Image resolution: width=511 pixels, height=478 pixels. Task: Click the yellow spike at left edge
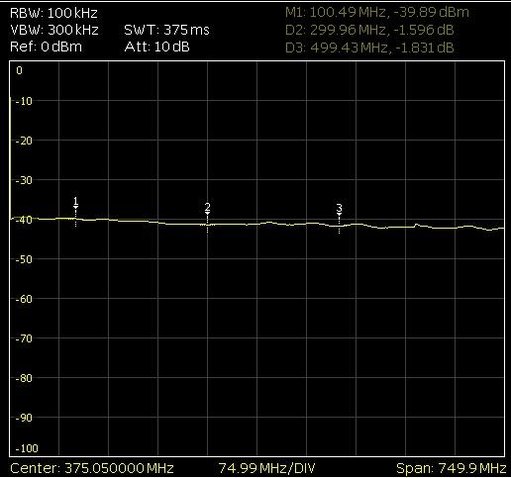click(x=10, y=157)
